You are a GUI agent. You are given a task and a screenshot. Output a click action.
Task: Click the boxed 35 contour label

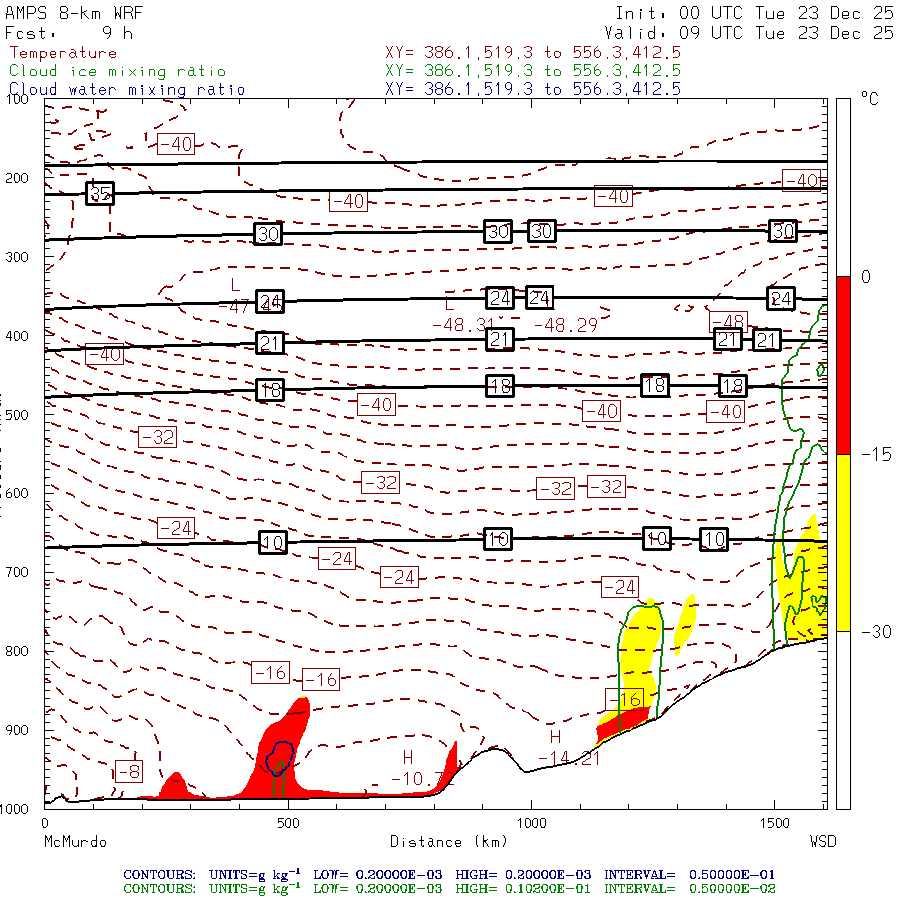[100, 193]
